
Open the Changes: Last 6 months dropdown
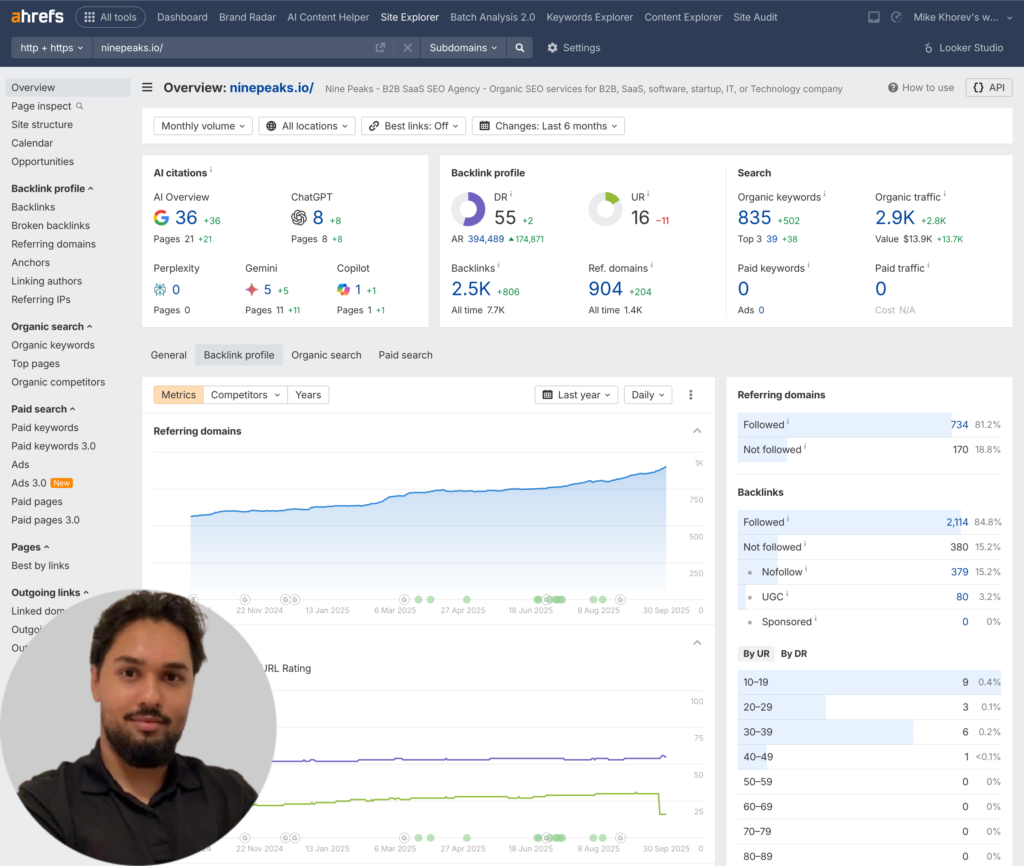pos(548,126)
